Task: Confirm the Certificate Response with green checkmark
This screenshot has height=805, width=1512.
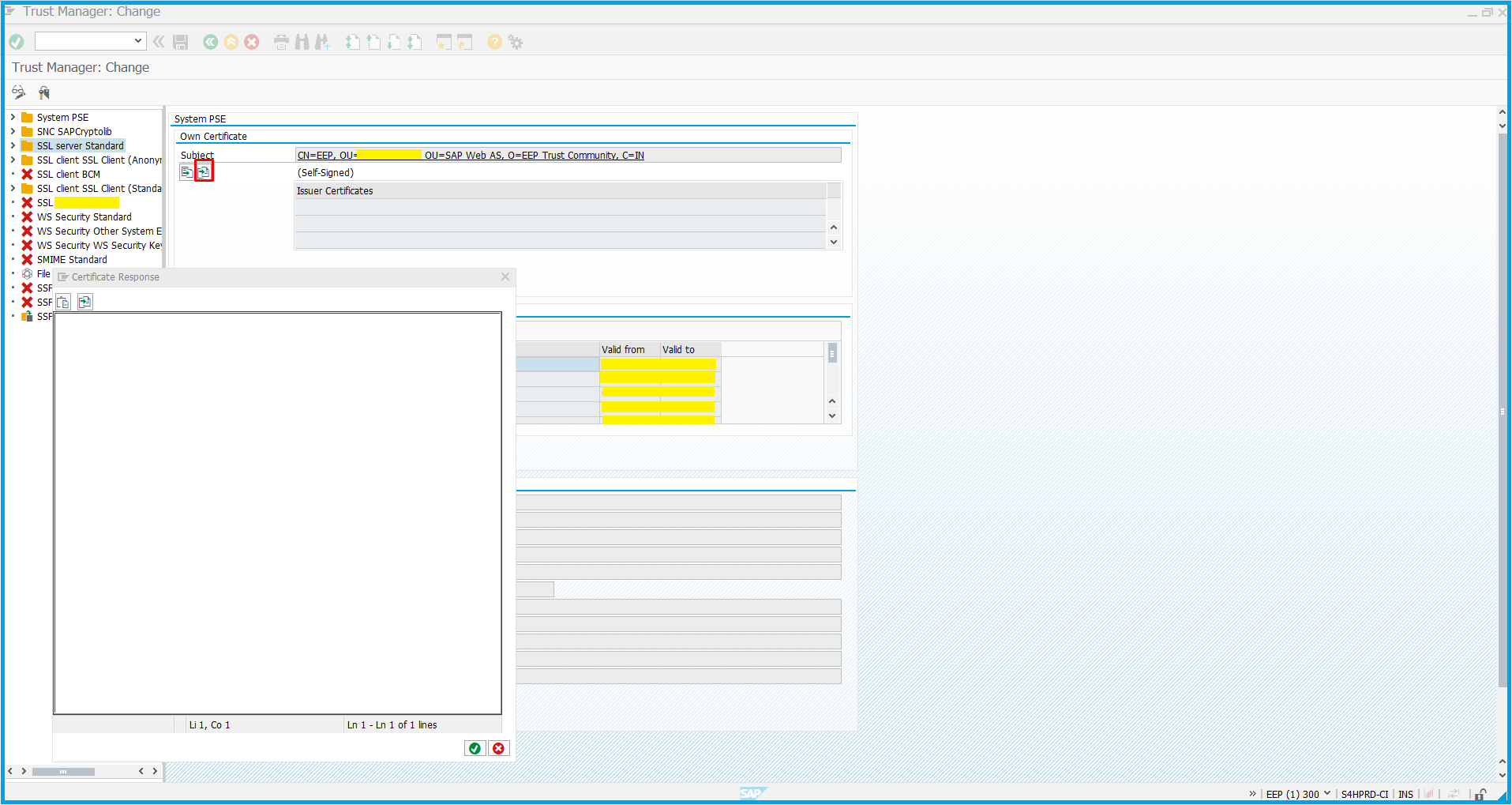Action: 475,748
